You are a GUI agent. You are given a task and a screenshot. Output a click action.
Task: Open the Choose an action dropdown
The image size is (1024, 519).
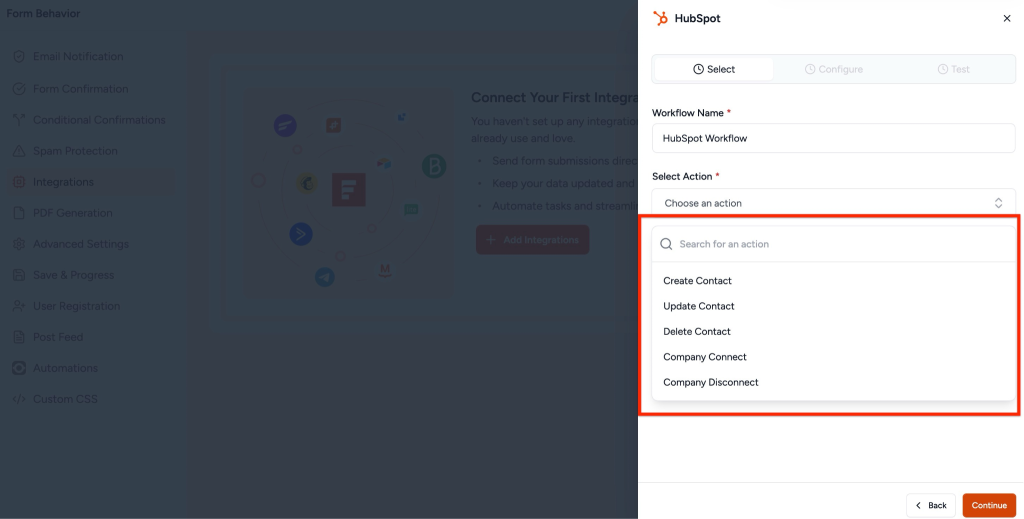[x=833, y=203]
